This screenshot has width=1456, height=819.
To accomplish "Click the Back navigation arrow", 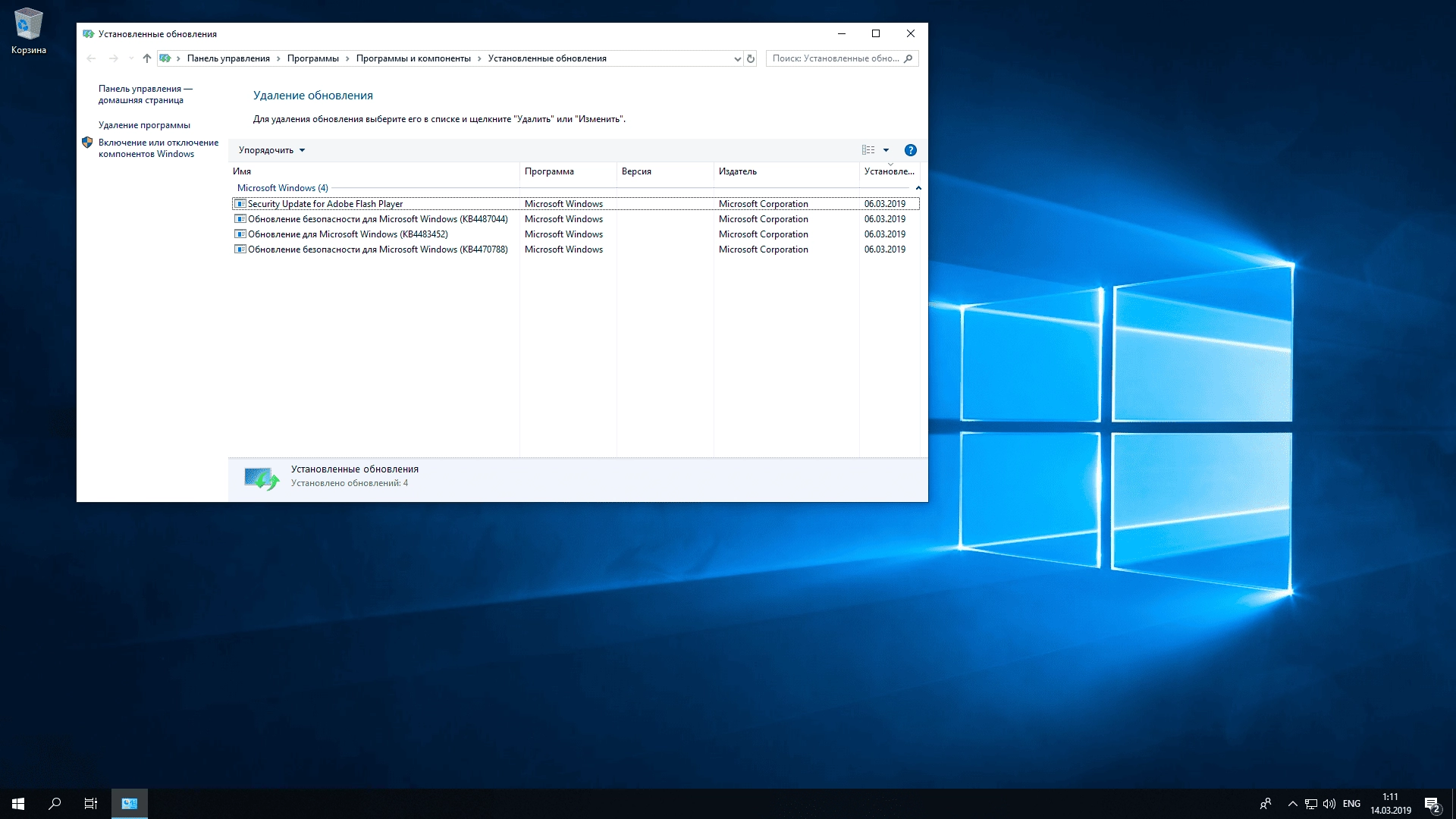I will [91, 58].
